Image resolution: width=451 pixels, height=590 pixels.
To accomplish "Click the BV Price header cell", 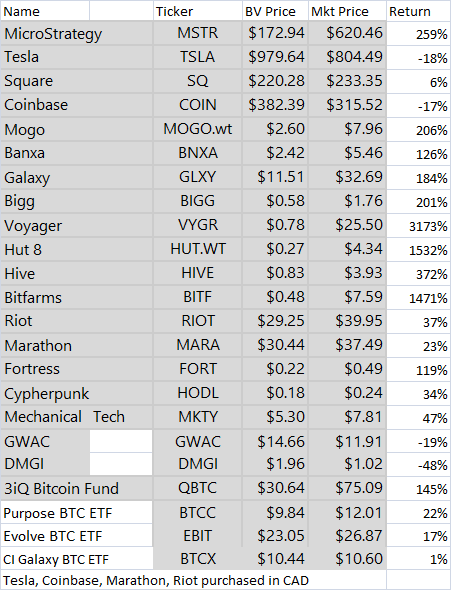I will [275, 11].
